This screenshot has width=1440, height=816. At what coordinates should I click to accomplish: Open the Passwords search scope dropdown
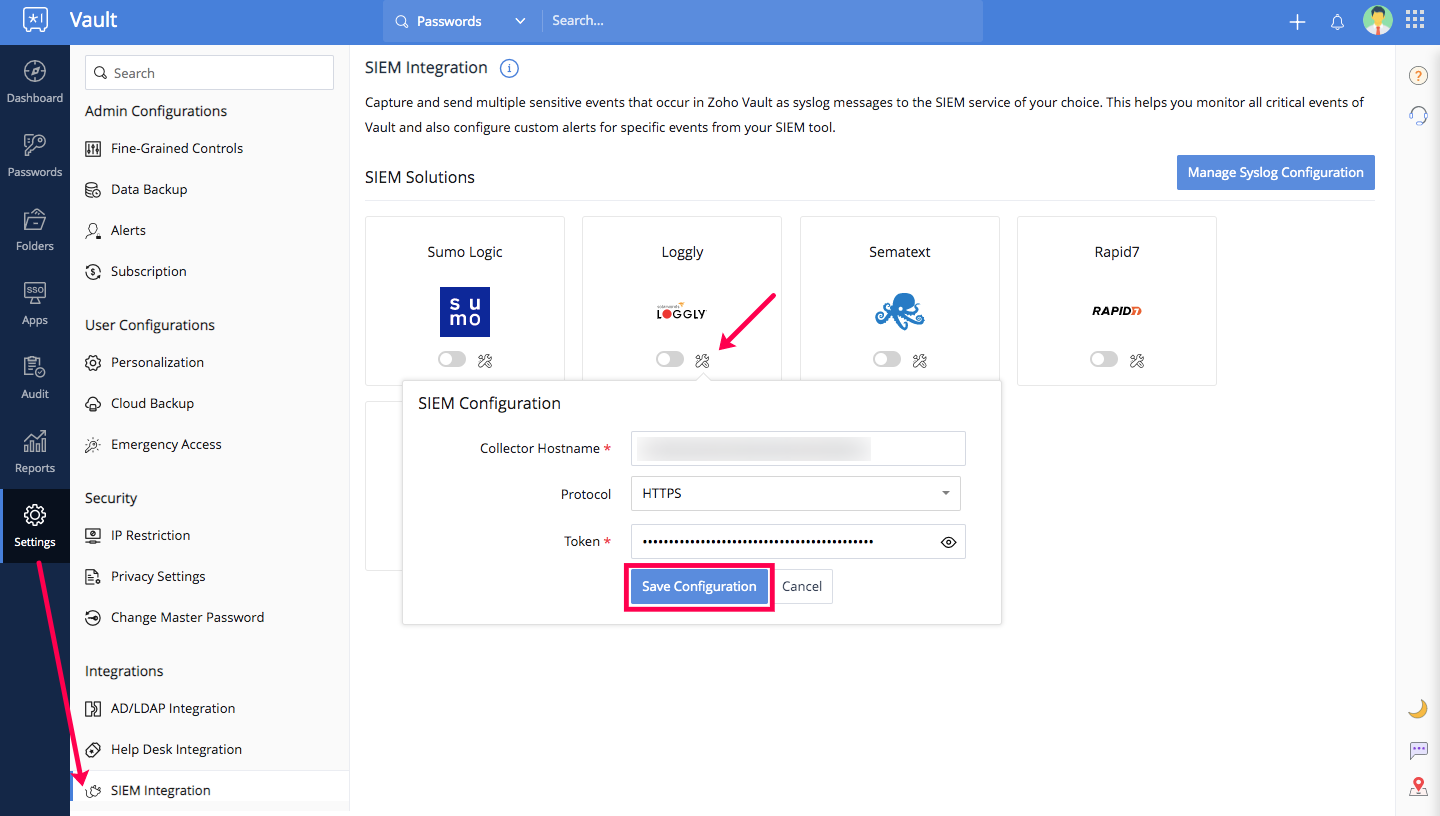(460, 21)
